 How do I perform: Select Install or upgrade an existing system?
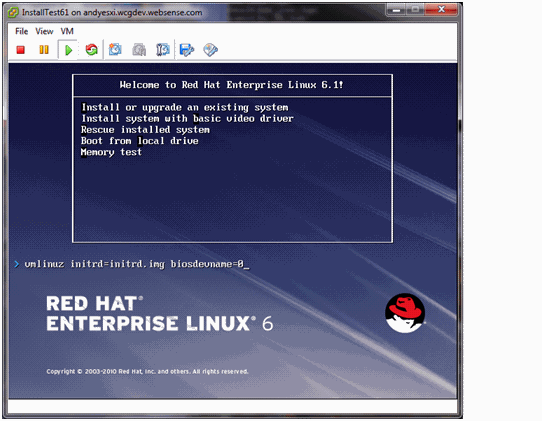click(x=185, y=107)
